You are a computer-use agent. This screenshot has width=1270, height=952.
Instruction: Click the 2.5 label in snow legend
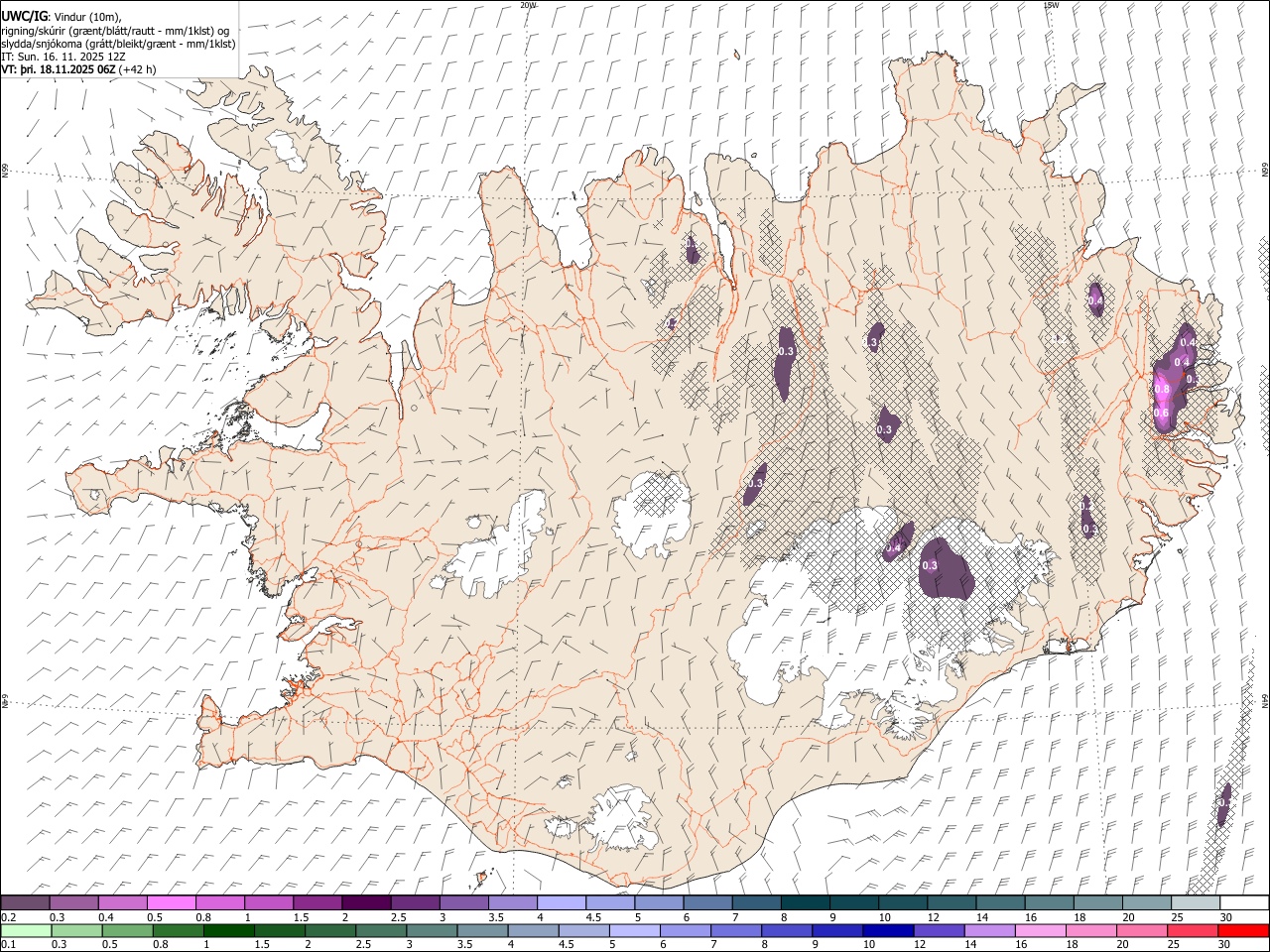click(x=398, y=917)
